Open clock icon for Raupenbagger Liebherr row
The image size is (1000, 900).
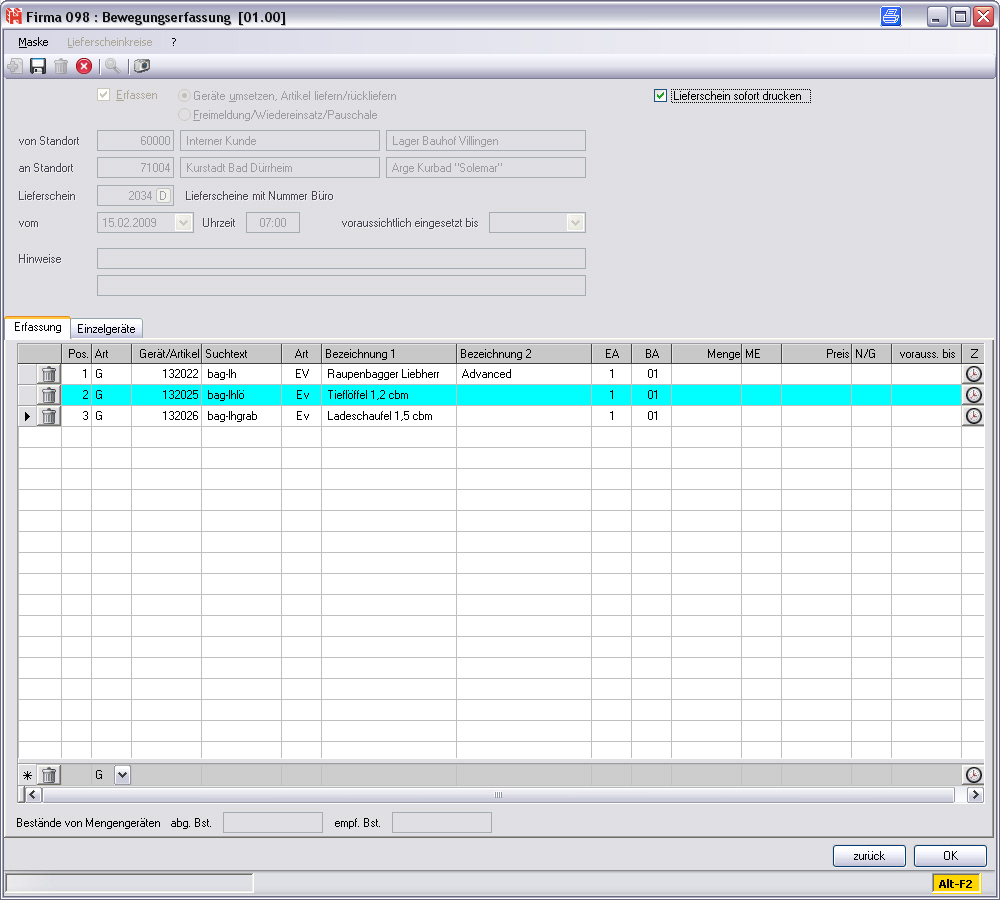973,374
